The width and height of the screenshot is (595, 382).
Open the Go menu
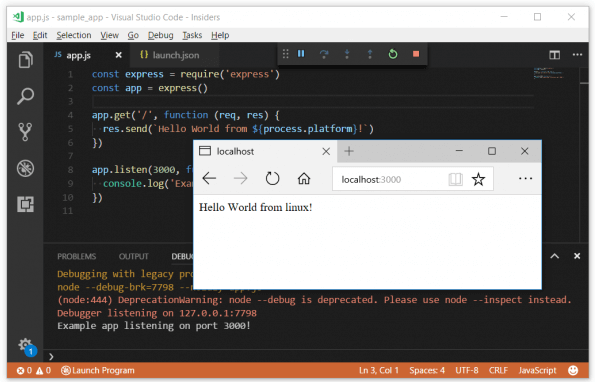pyautogui.click(x=133, y=35)
